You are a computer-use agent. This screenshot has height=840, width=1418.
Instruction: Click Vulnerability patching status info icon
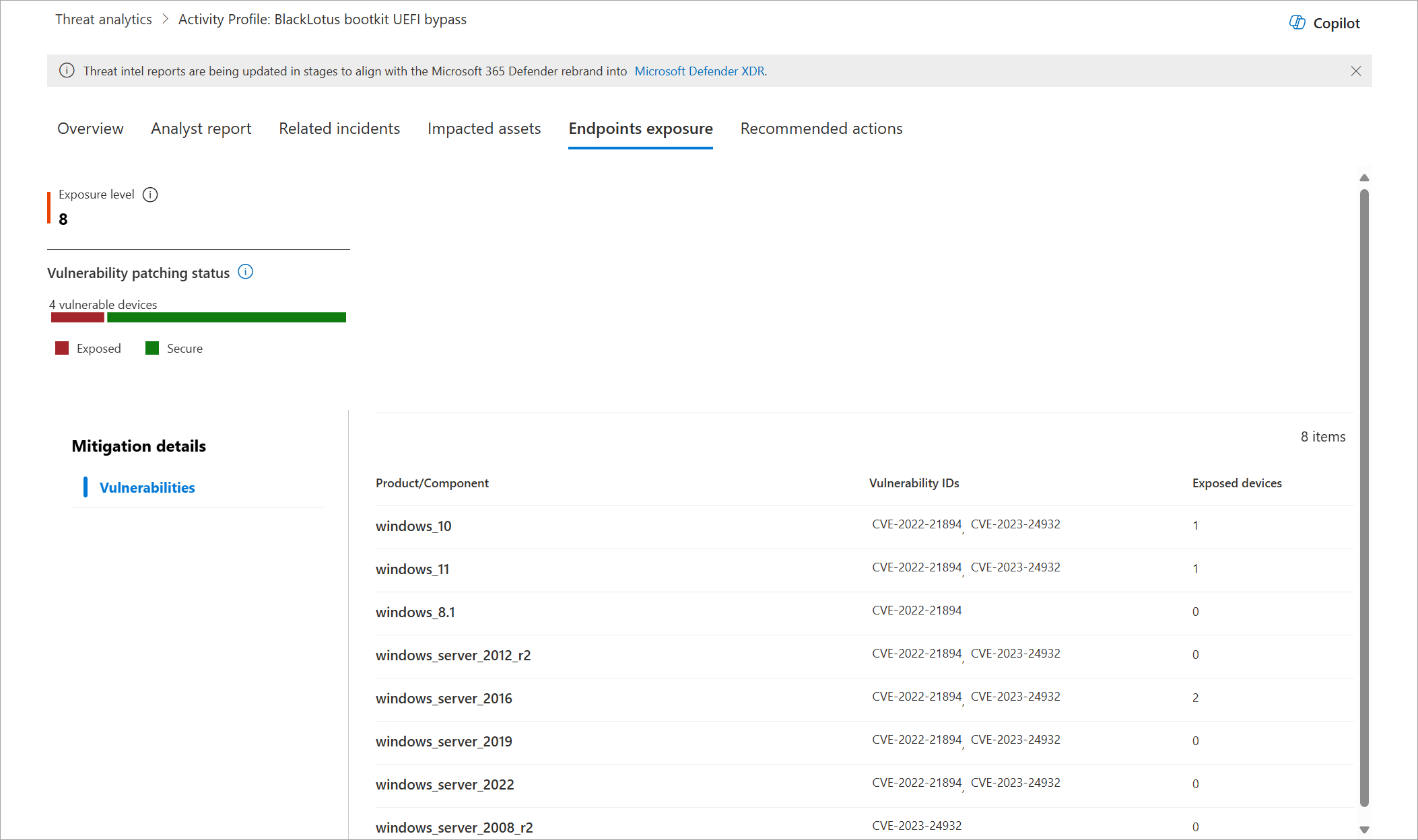click(246, 272)
